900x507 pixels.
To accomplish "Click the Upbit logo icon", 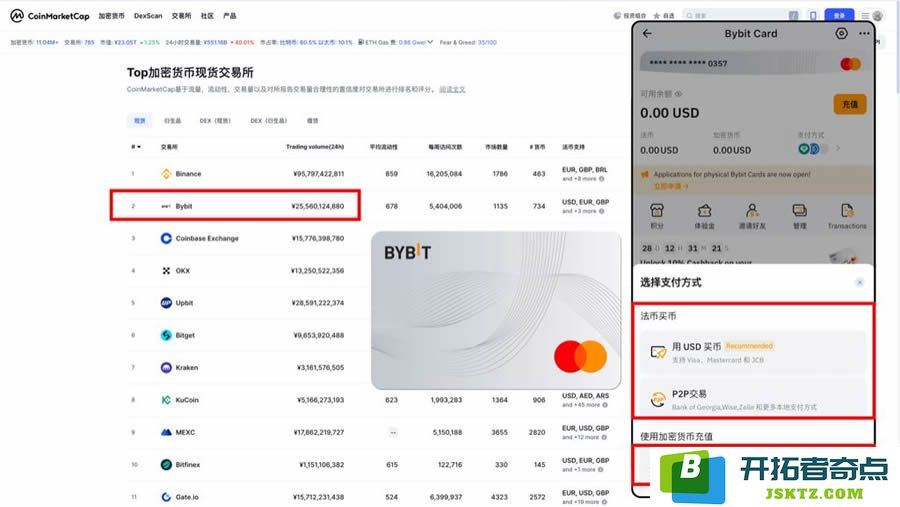I will [x=166, y=303].
